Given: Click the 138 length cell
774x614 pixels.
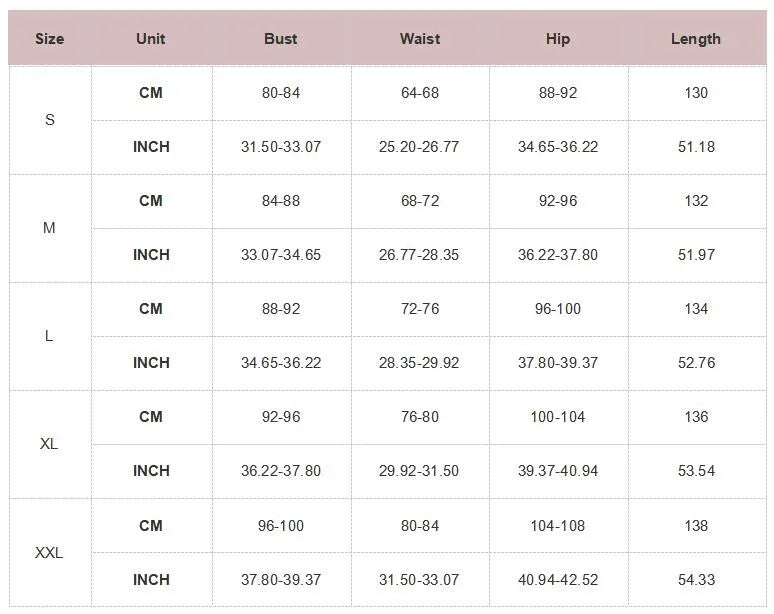Looking at the screenshot, I should [696, 526].
